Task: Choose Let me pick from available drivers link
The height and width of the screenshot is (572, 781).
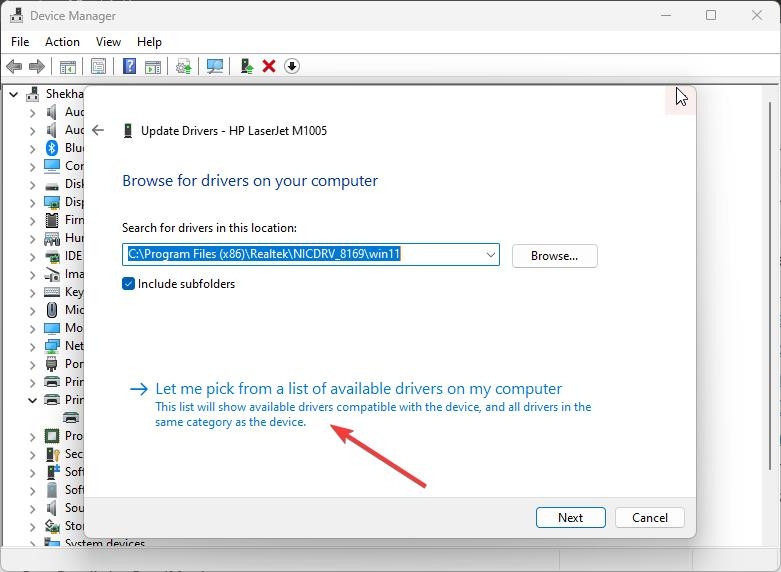Action: pos(359,389)
